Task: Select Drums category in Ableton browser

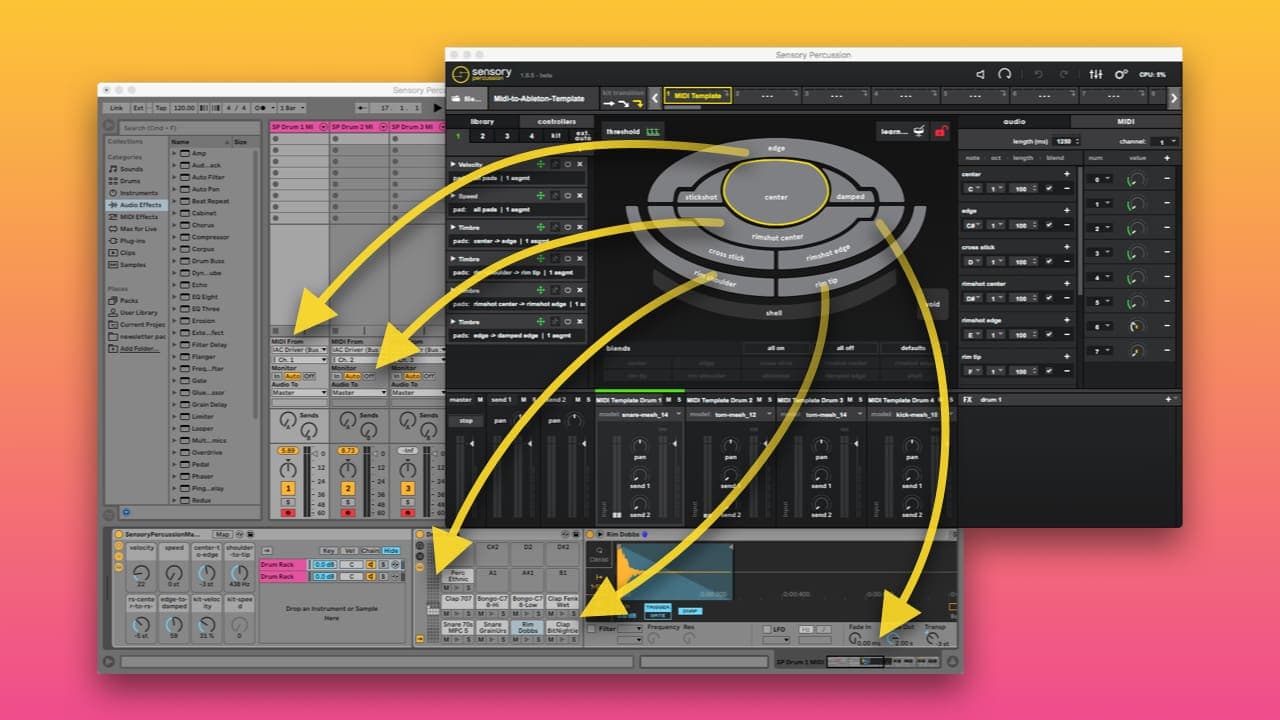Action: point(130,181)
